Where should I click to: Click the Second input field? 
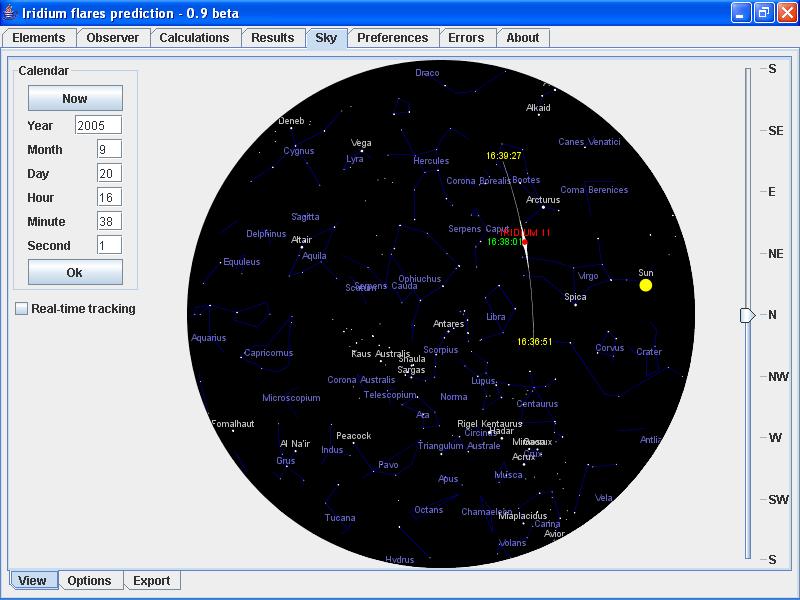[109, 245]
